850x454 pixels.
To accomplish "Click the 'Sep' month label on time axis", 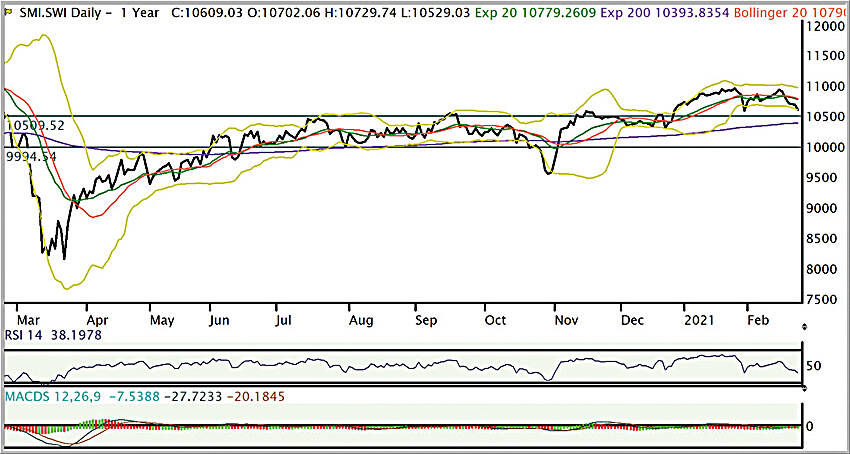I will click(427, 320).
